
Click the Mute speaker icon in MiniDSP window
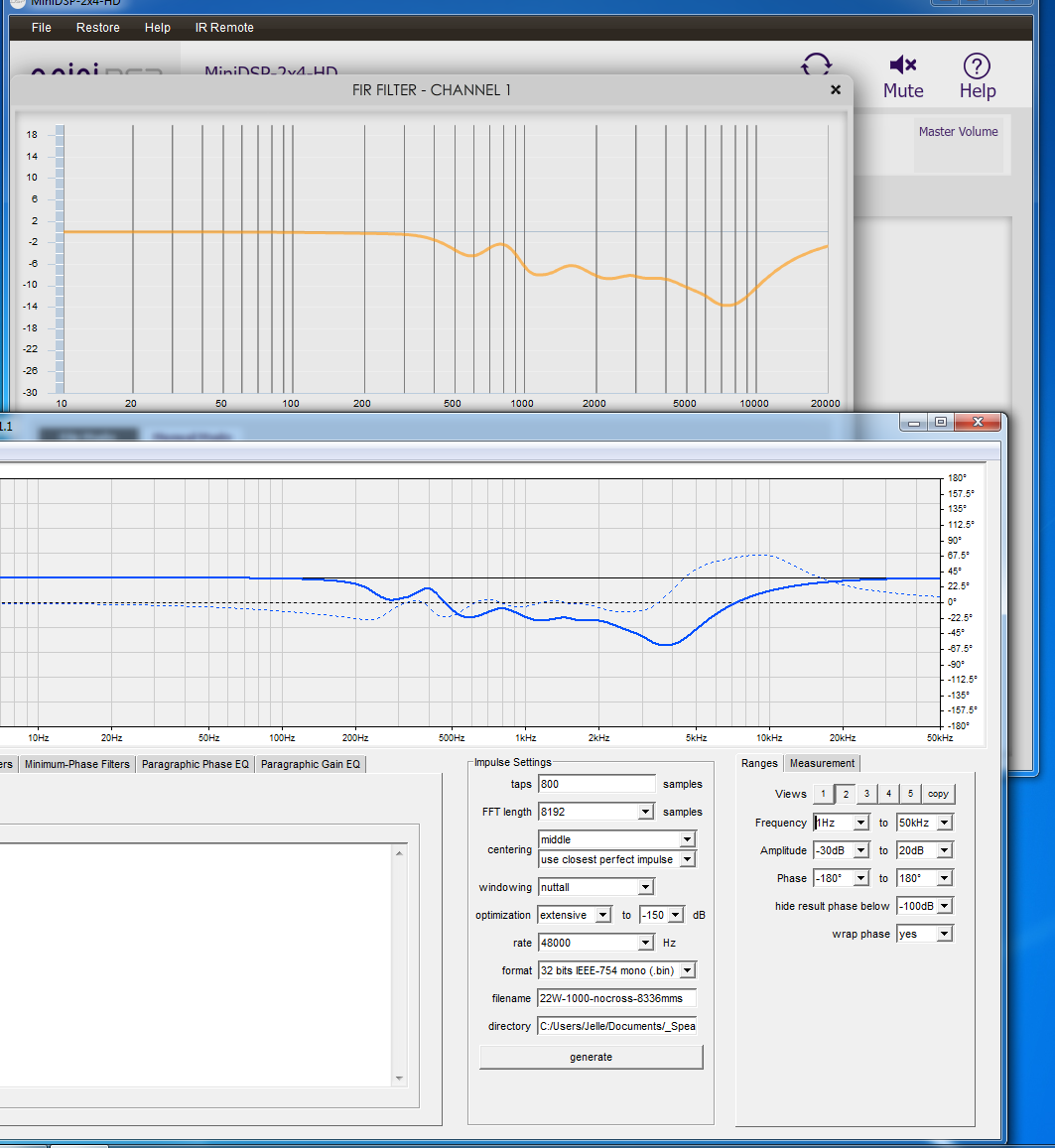tap(903, 65)
